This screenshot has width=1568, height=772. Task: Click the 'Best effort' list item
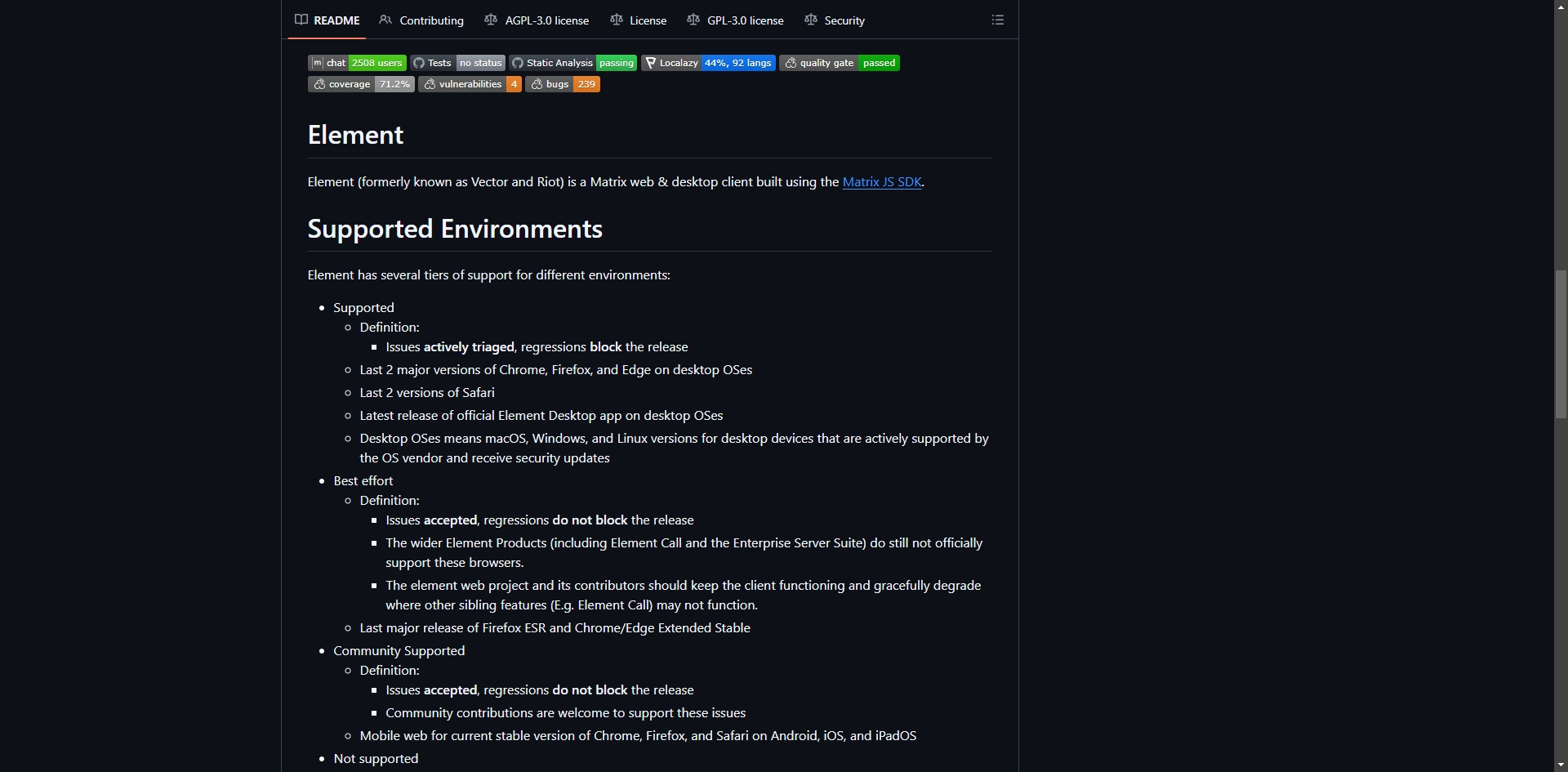(363, 481)
